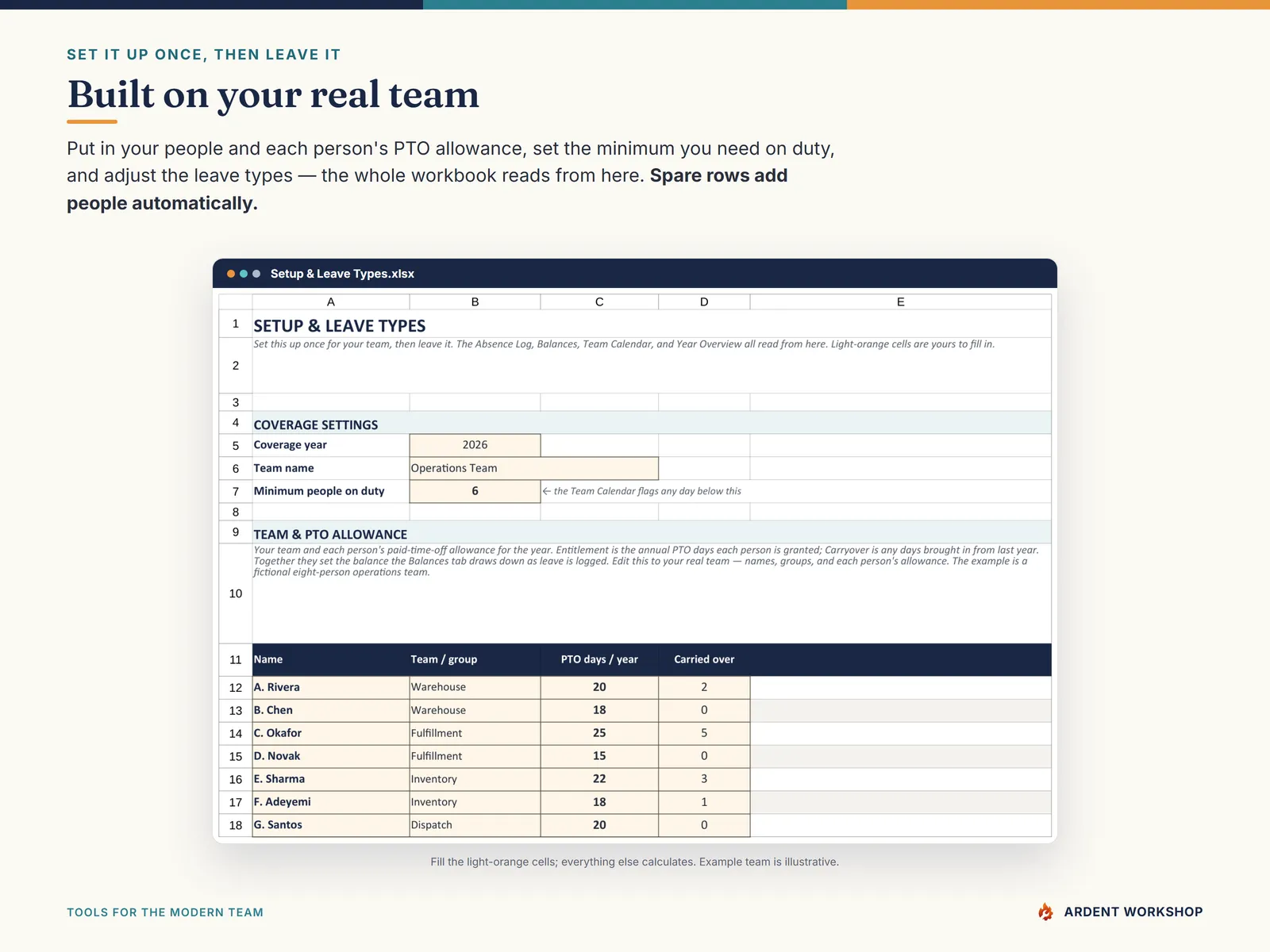Select column D header

[x=704, y=301]
